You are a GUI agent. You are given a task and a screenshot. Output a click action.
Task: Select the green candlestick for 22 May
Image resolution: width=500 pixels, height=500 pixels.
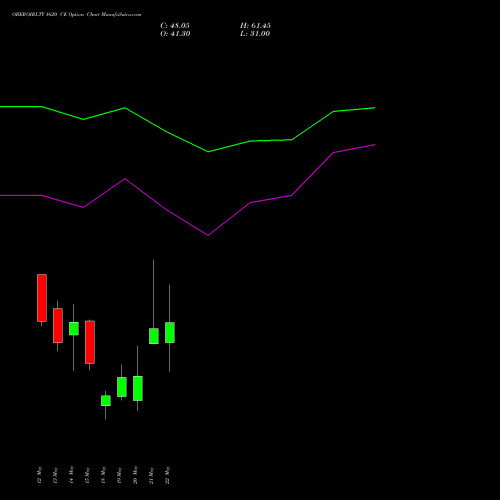(x=170, y=332)
